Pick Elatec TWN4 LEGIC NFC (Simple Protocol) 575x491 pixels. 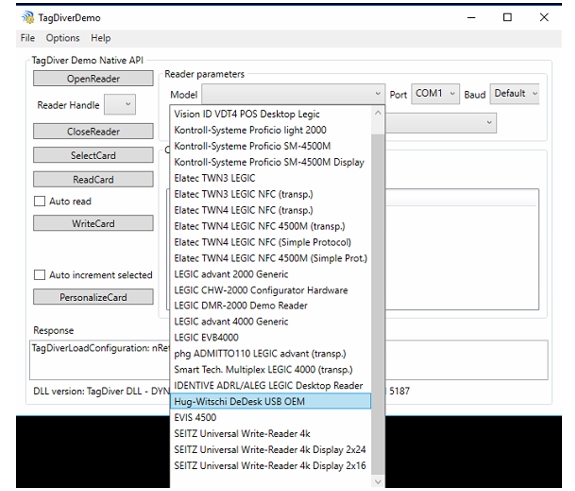coord(271,242)
